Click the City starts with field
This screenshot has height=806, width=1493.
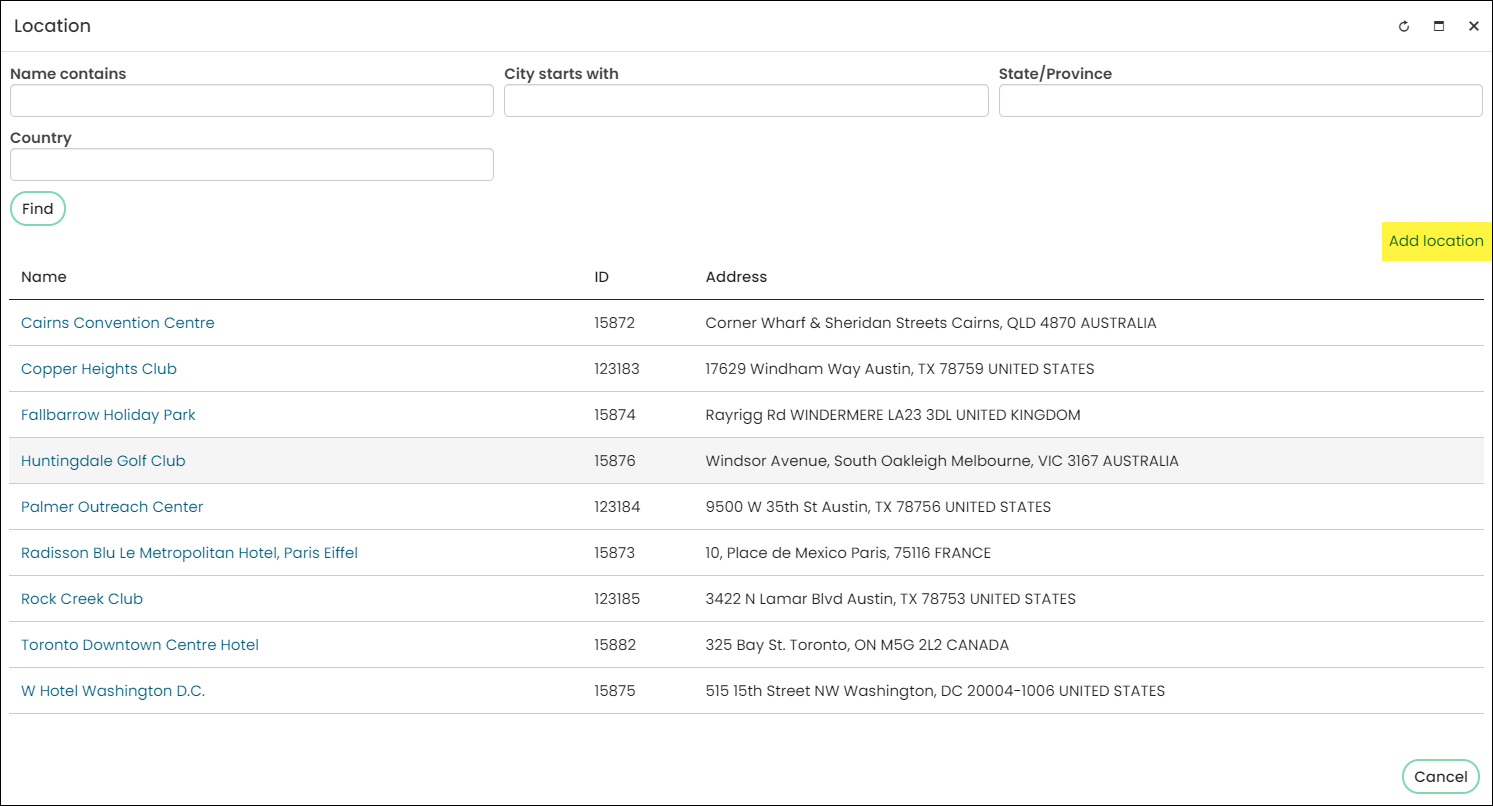click(746, 100)
